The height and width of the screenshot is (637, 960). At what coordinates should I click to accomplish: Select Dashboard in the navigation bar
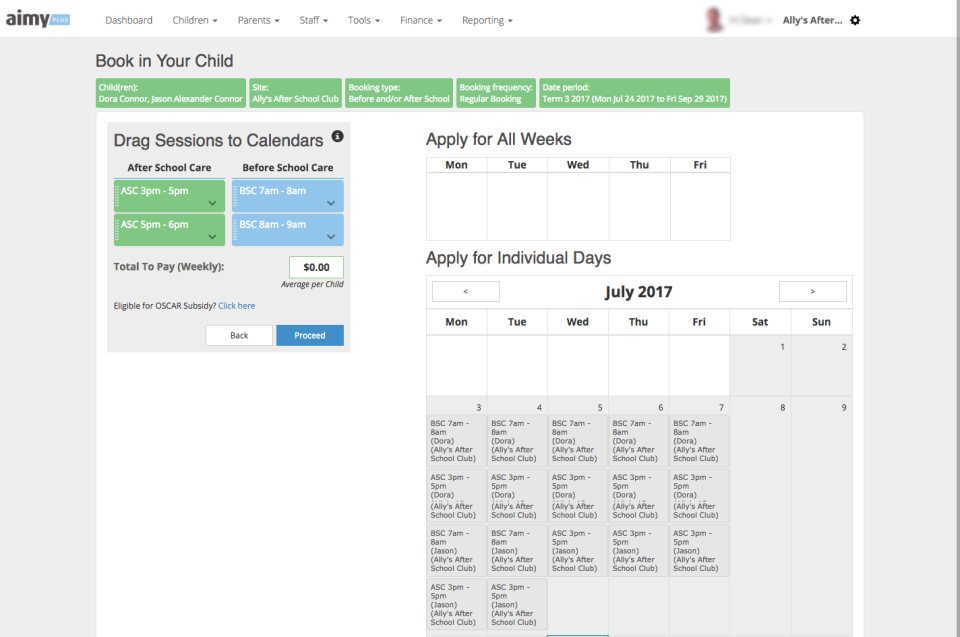pyautogui.click(x=129, y=19)
